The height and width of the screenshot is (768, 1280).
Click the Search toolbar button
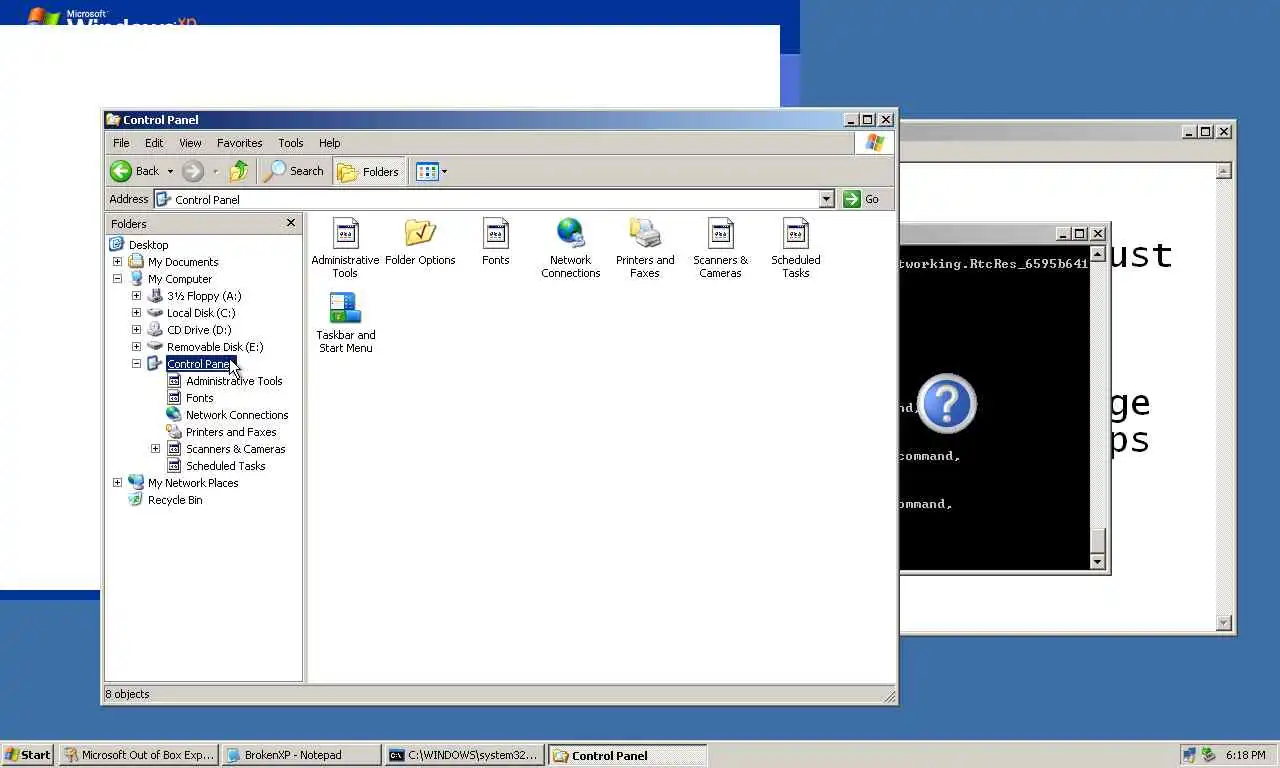[294, 171]
